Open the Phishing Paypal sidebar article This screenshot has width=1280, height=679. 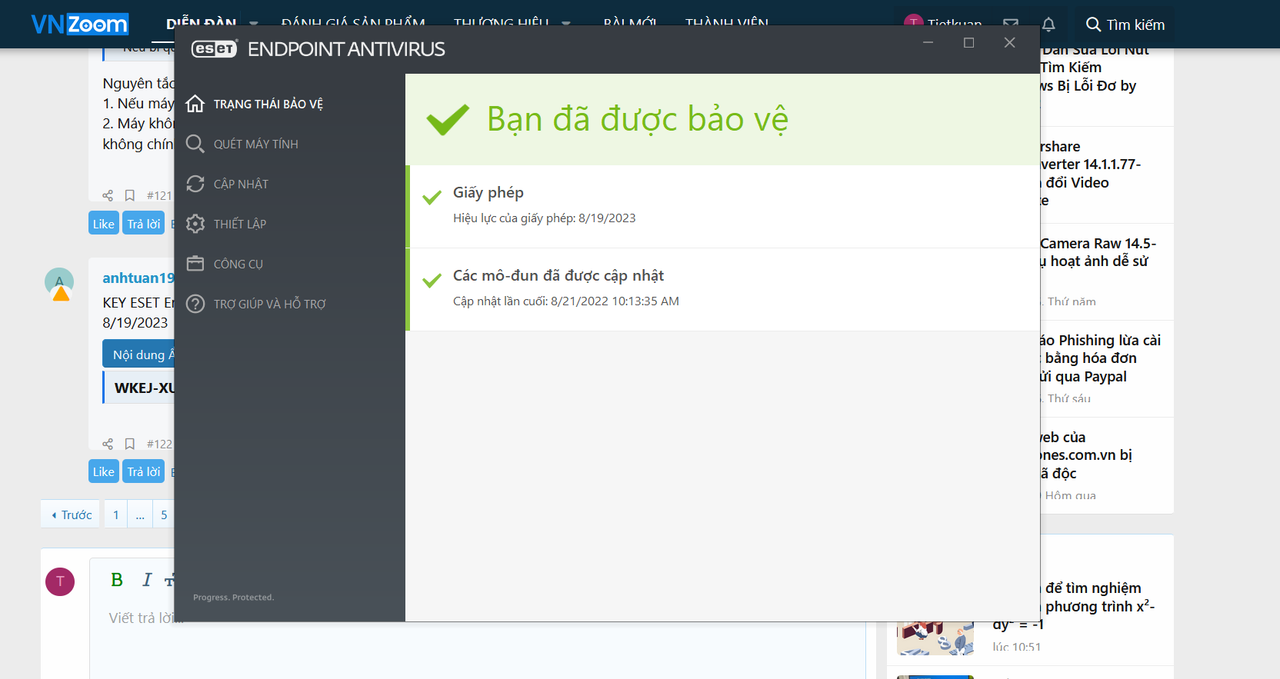(1099, 358)
